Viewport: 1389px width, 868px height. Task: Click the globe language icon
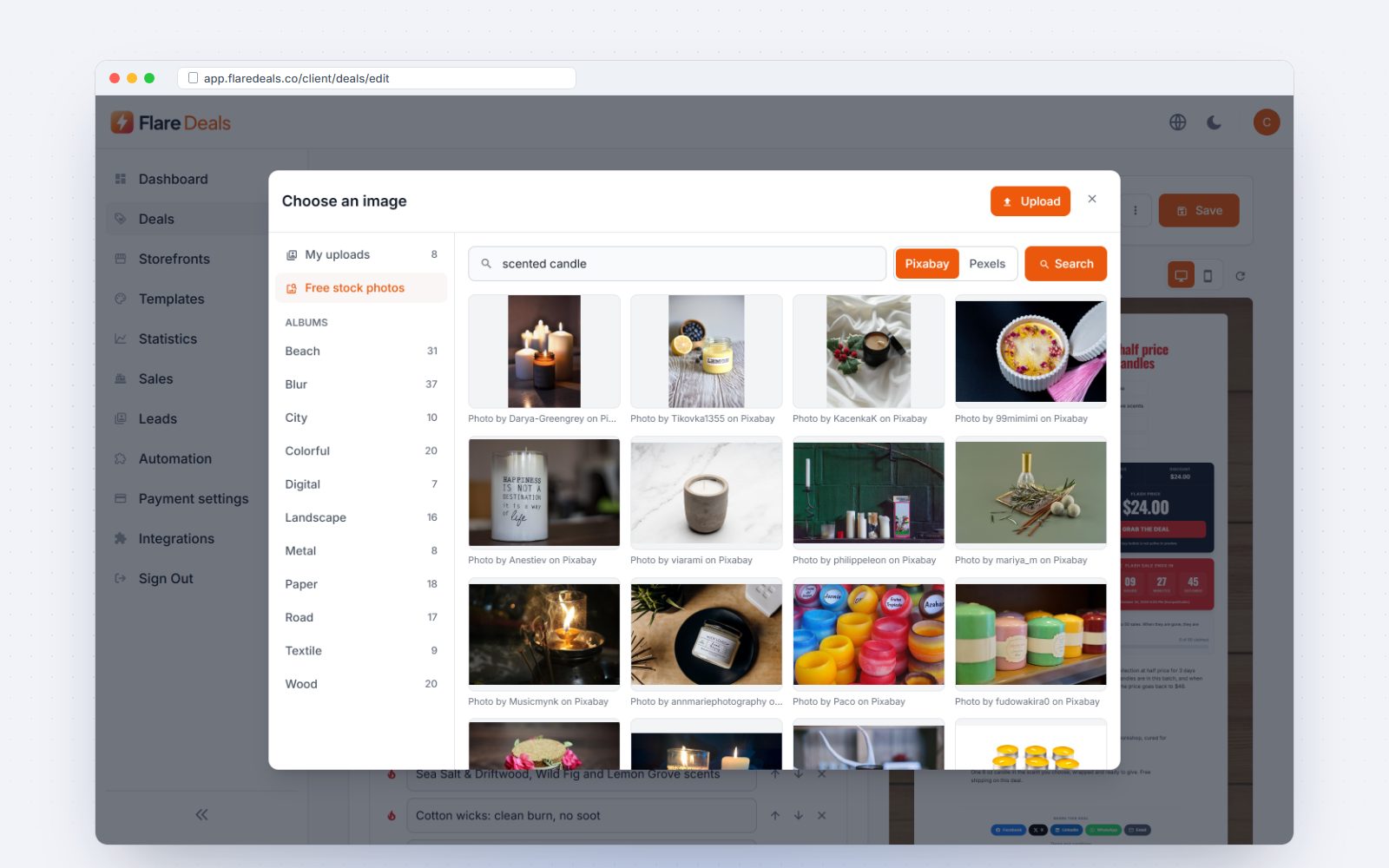pos(1177,122)
